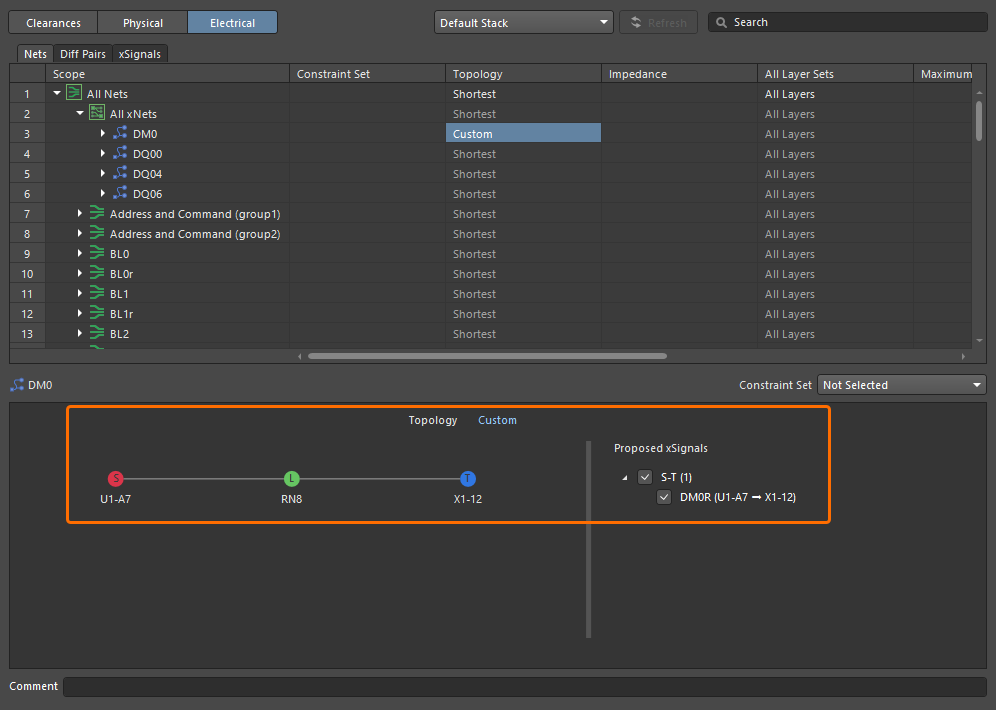Click into the Comment input field
This screenshot has width=996, height=710.
(524, 687)
